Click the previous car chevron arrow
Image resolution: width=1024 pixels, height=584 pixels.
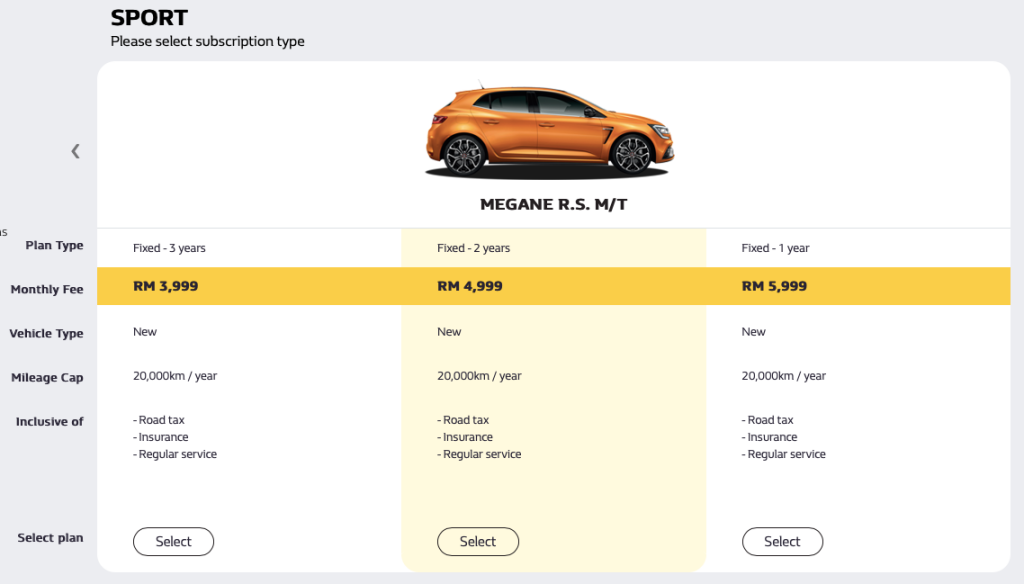(x=75, y=151)
